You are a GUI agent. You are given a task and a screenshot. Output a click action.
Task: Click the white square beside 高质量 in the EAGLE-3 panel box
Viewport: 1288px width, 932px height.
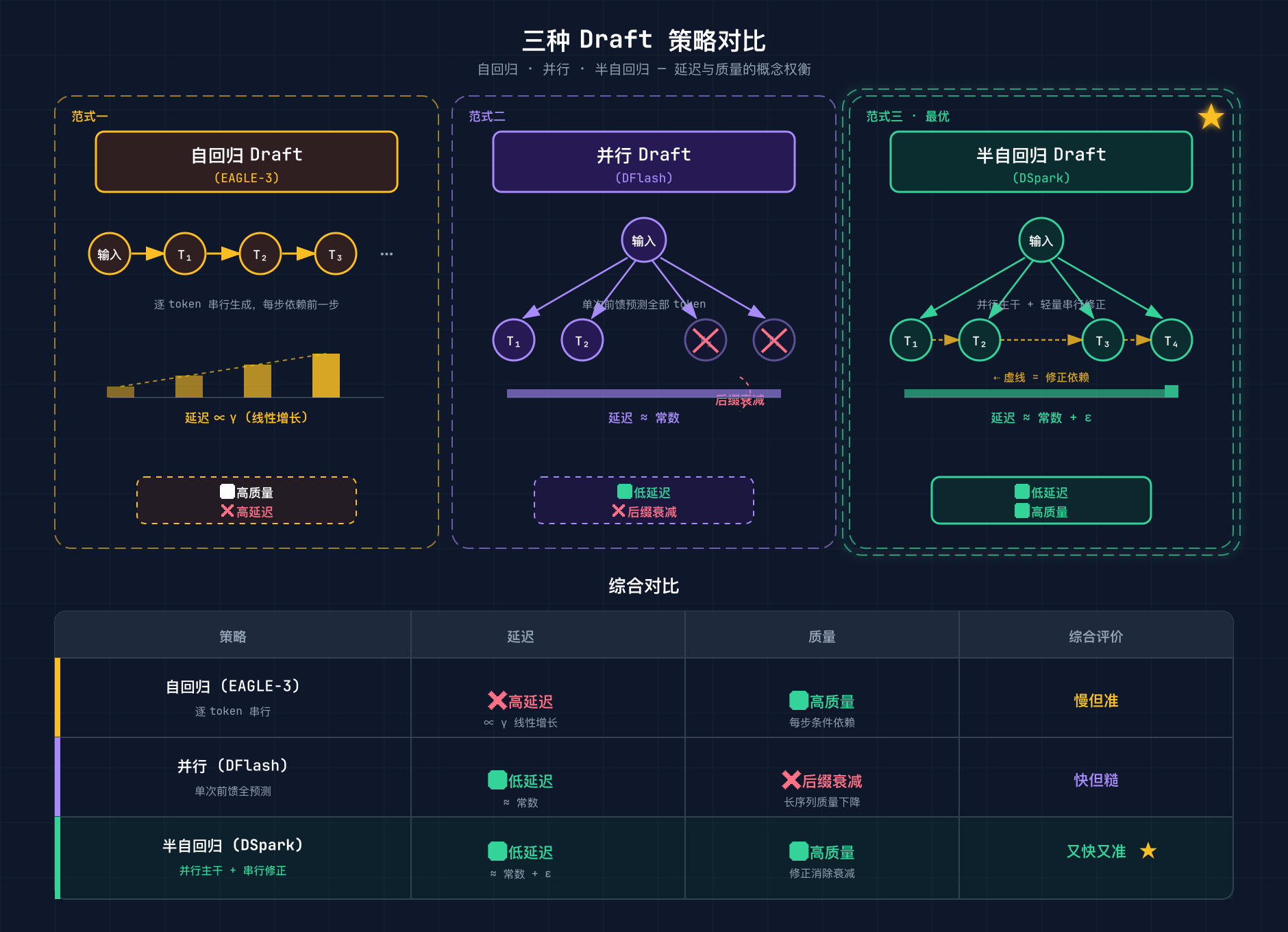click(x=227, y=491)
